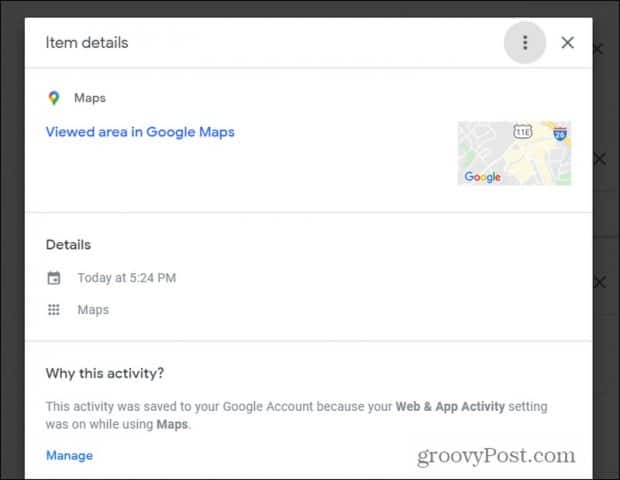Viewport: 620px width, 480px height.
Task: Close the Item details dialog
Action: click(x=567, y=42)
